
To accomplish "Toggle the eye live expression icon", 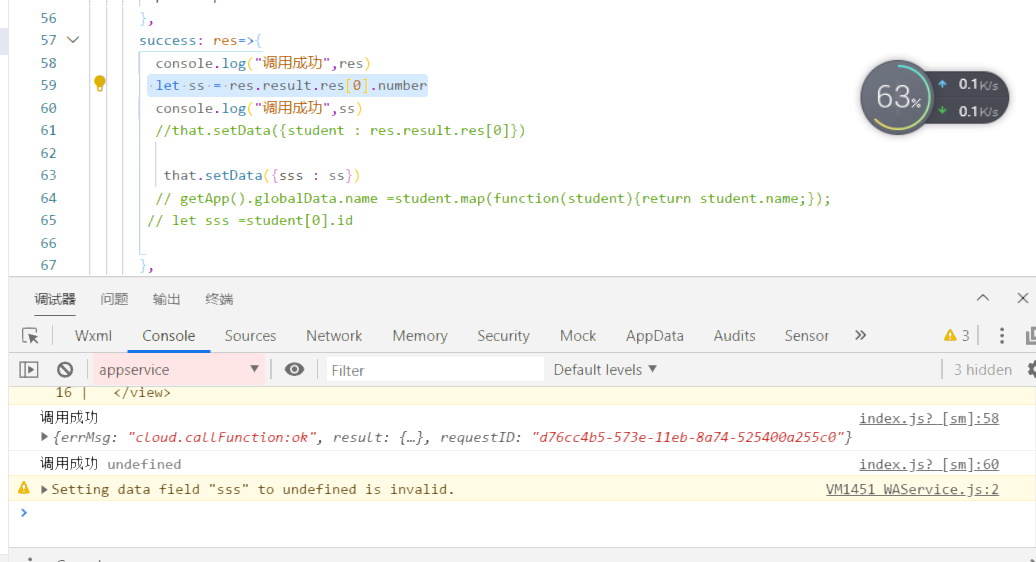I will (x=294, y=370).
